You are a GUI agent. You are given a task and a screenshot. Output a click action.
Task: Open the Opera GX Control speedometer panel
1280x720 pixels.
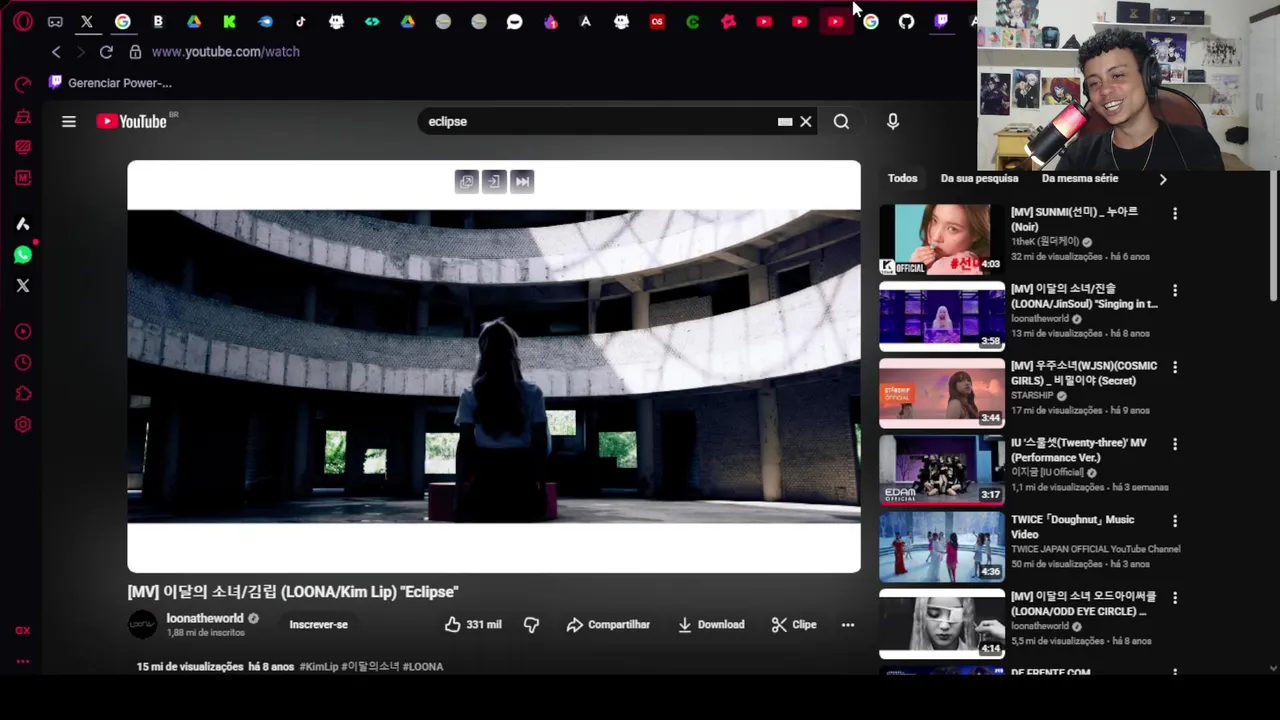tap(23, 85)
